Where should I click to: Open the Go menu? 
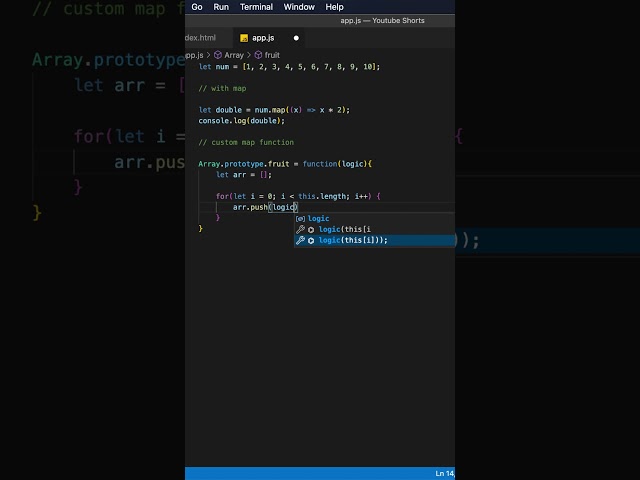click(x=197, y=7)
